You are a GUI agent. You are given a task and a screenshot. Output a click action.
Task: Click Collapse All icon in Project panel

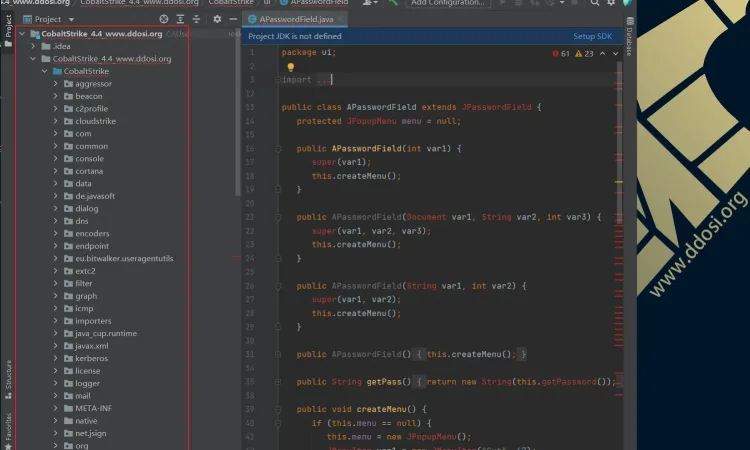pyautogui.click(x=196, y=19)
